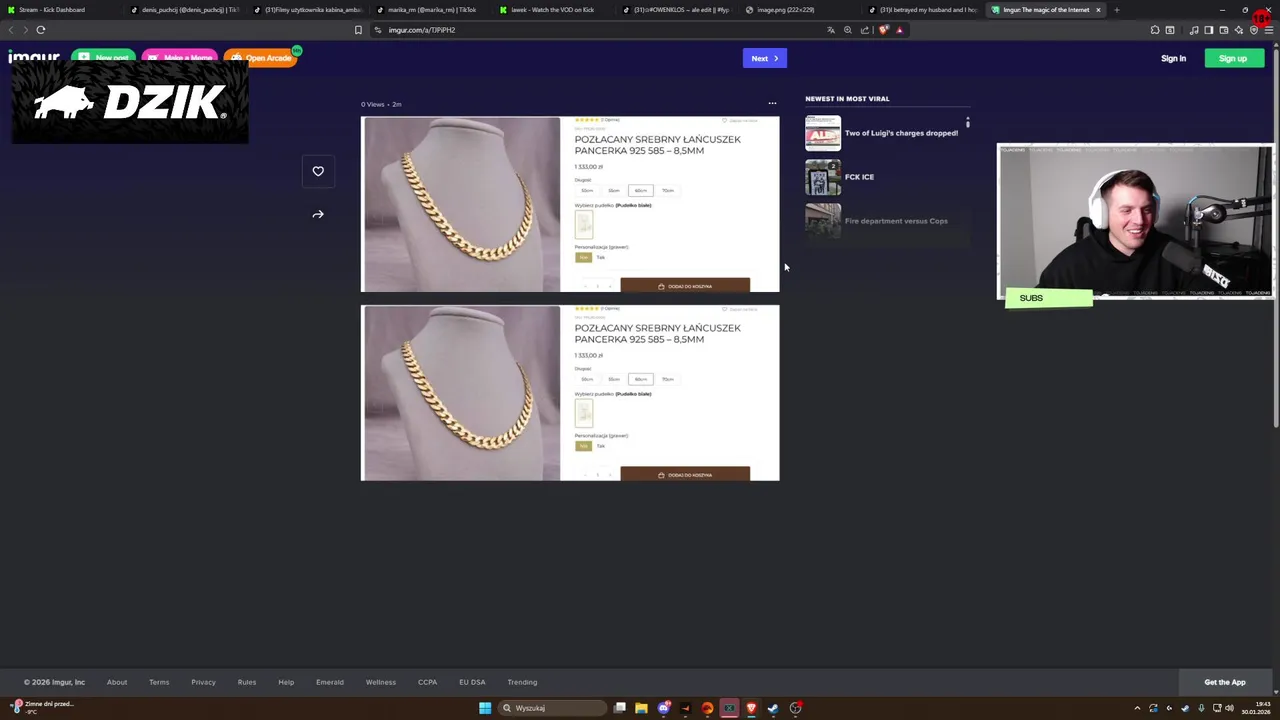Click the Wellness footer link
This screenshot has width=1280, height=720.
[x=381, y=682]
